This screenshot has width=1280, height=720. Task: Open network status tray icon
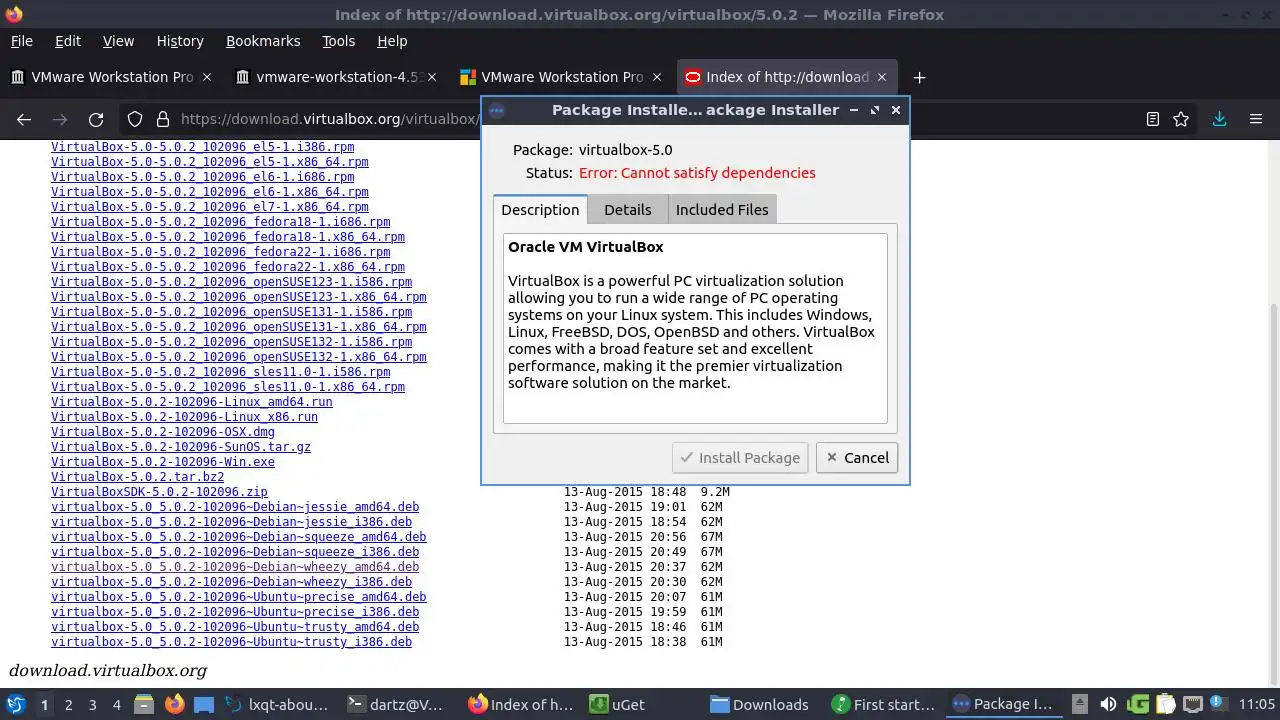tap(1192, 705)
